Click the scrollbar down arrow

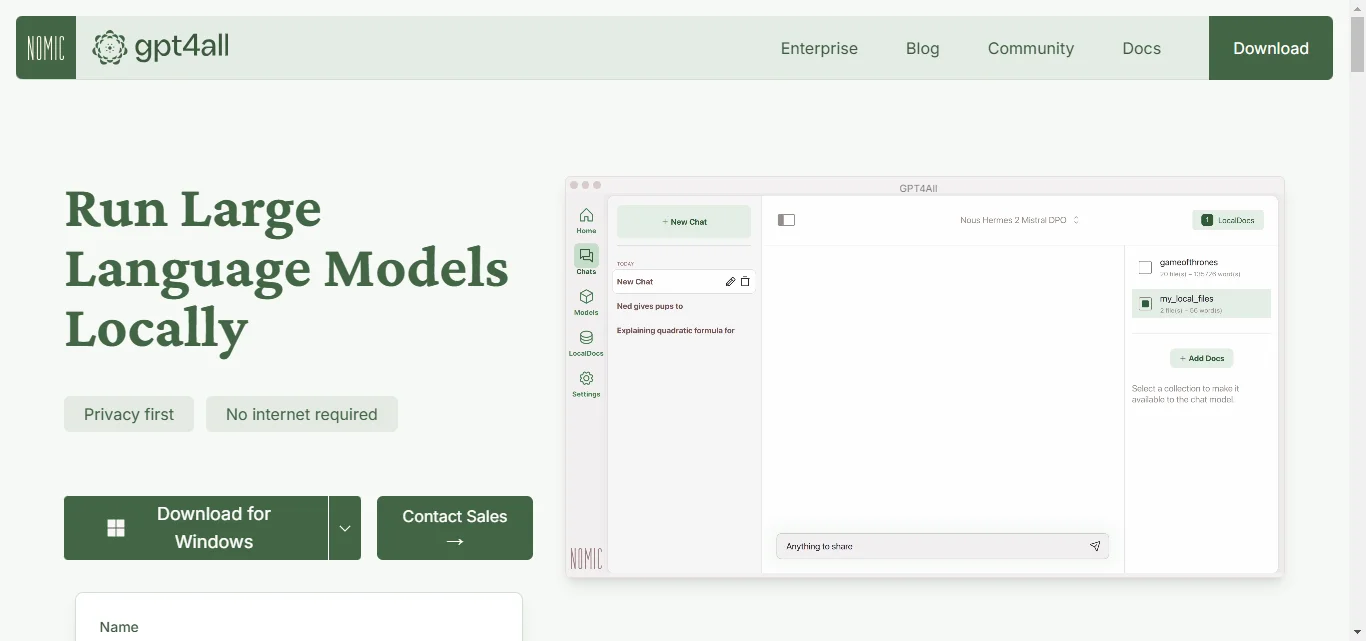pyautogui.click(x=1357, y=633)
